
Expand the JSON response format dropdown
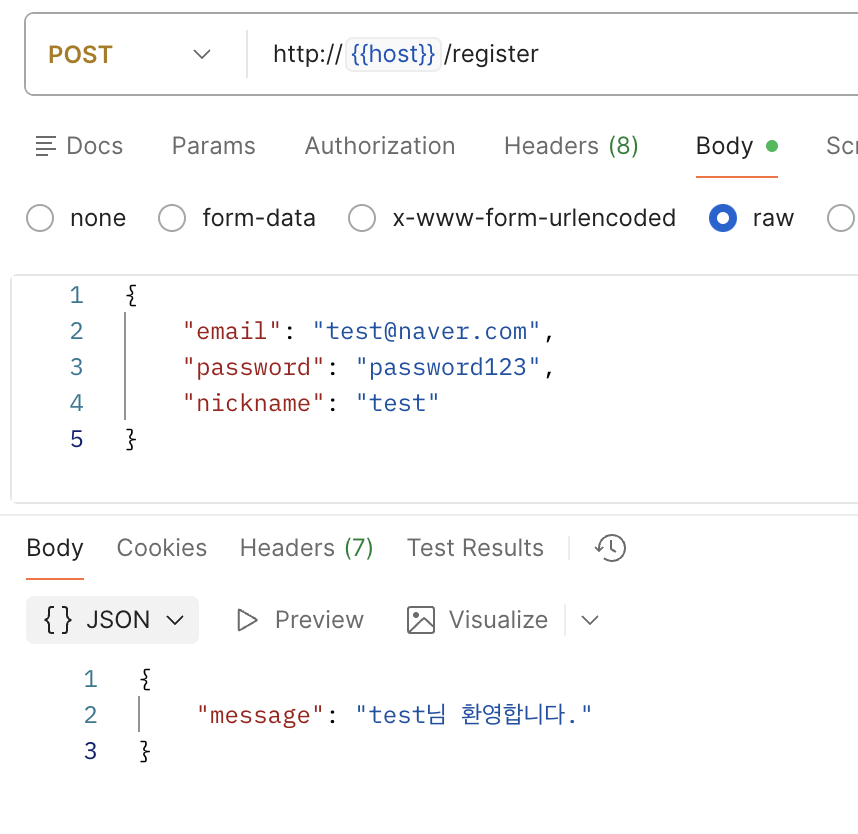coord(176,620)
